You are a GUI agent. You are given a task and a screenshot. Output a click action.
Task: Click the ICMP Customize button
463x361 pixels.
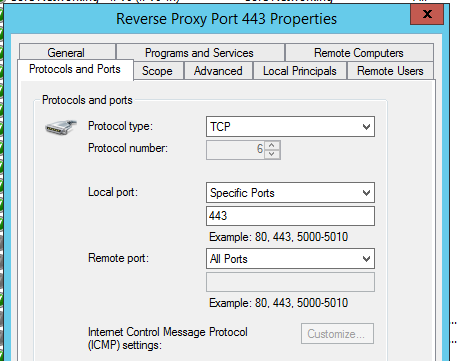[x=337, y=333]
